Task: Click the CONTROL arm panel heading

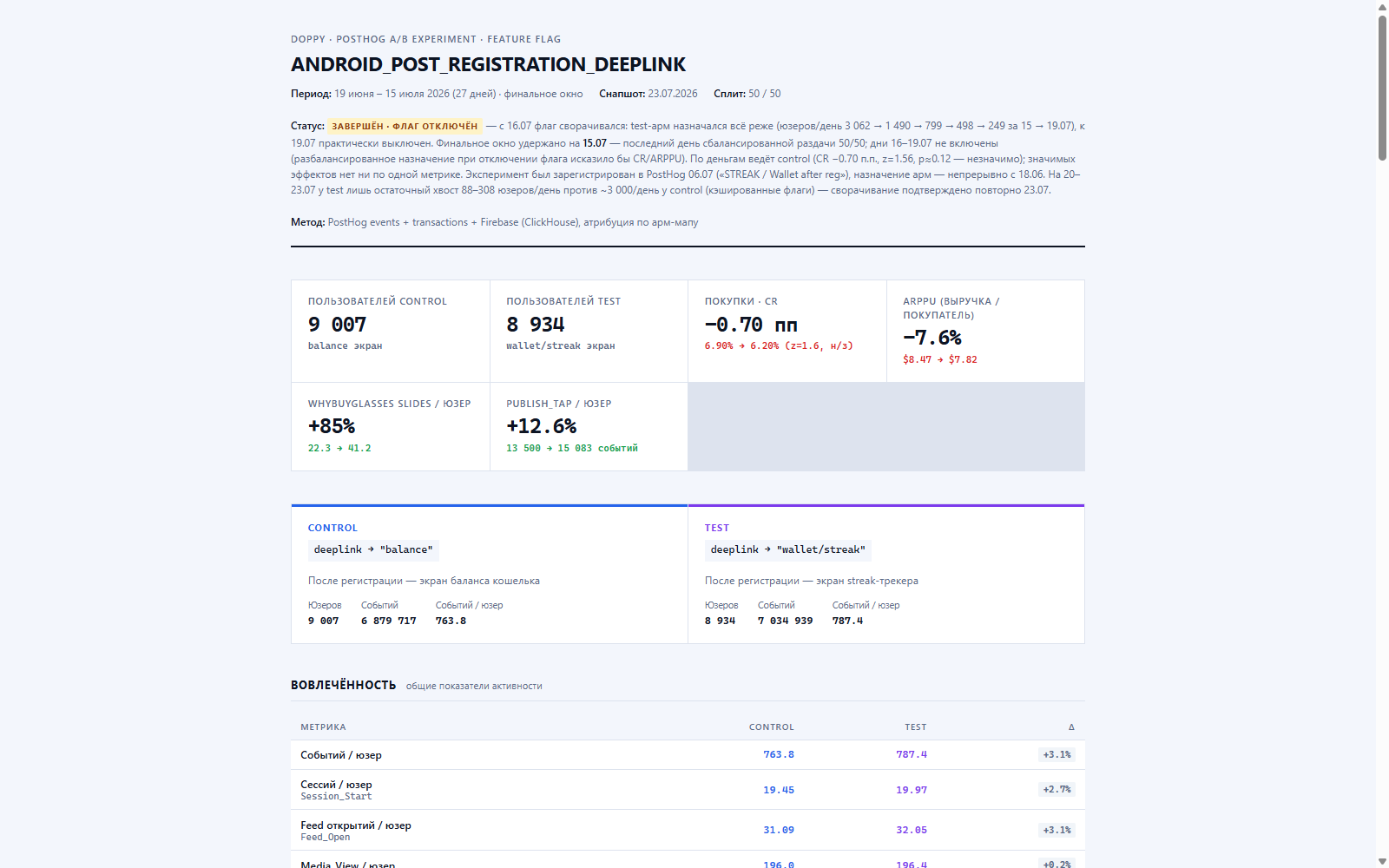Action: (332, 528)
